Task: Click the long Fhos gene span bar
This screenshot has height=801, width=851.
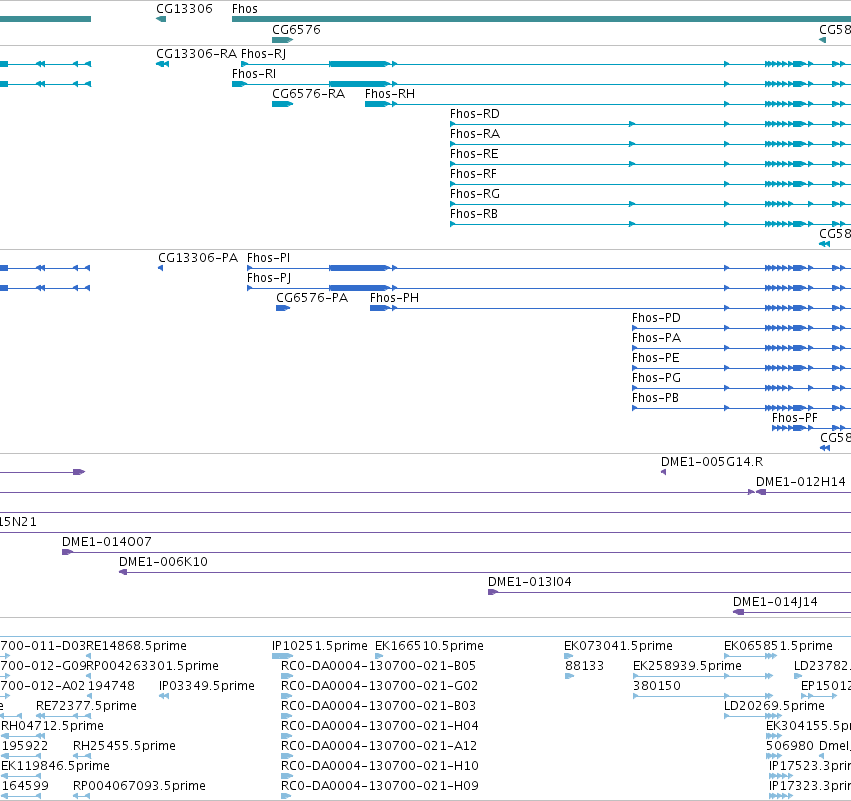Action: pyautogui.click(x=541, y=19)
